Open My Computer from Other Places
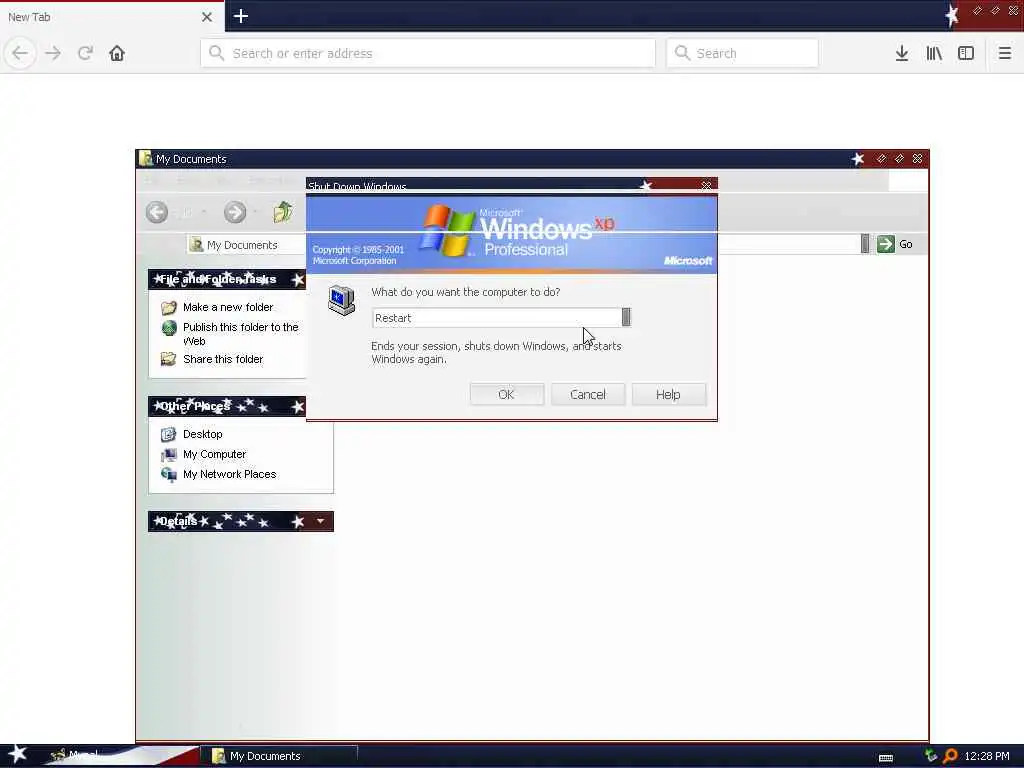Image resolution: width=1024 pixels, height=768 pixels. point(214,455)
